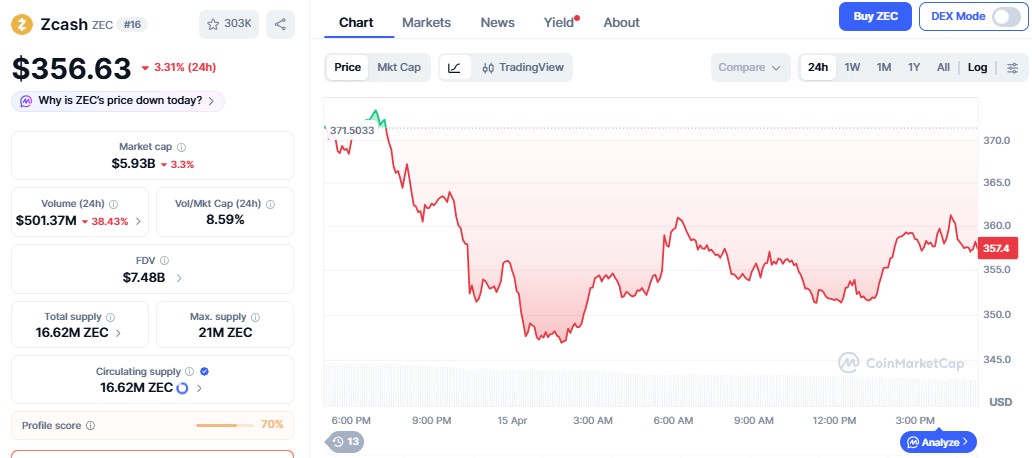Select the line chart icon

(455, 67)
